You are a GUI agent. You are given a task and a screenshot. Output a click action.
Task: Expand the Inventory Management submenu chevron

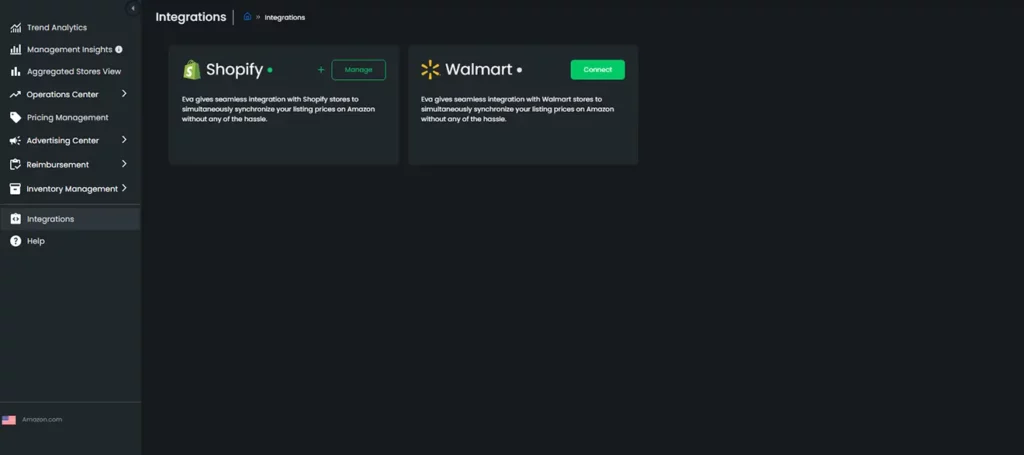click(x=124, y=188)
